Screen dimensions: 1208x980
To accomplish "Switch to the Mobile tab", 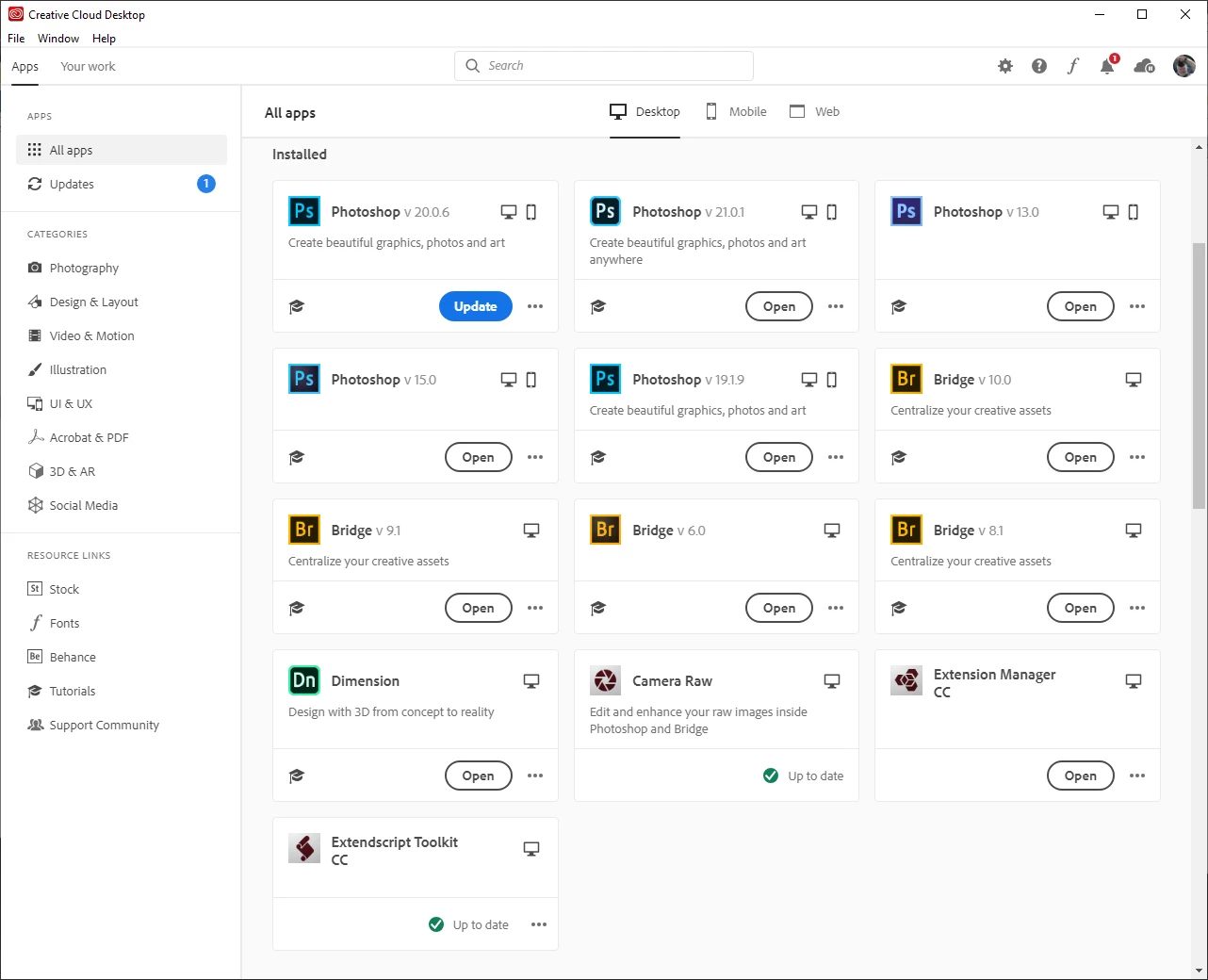I will (736, 111).
